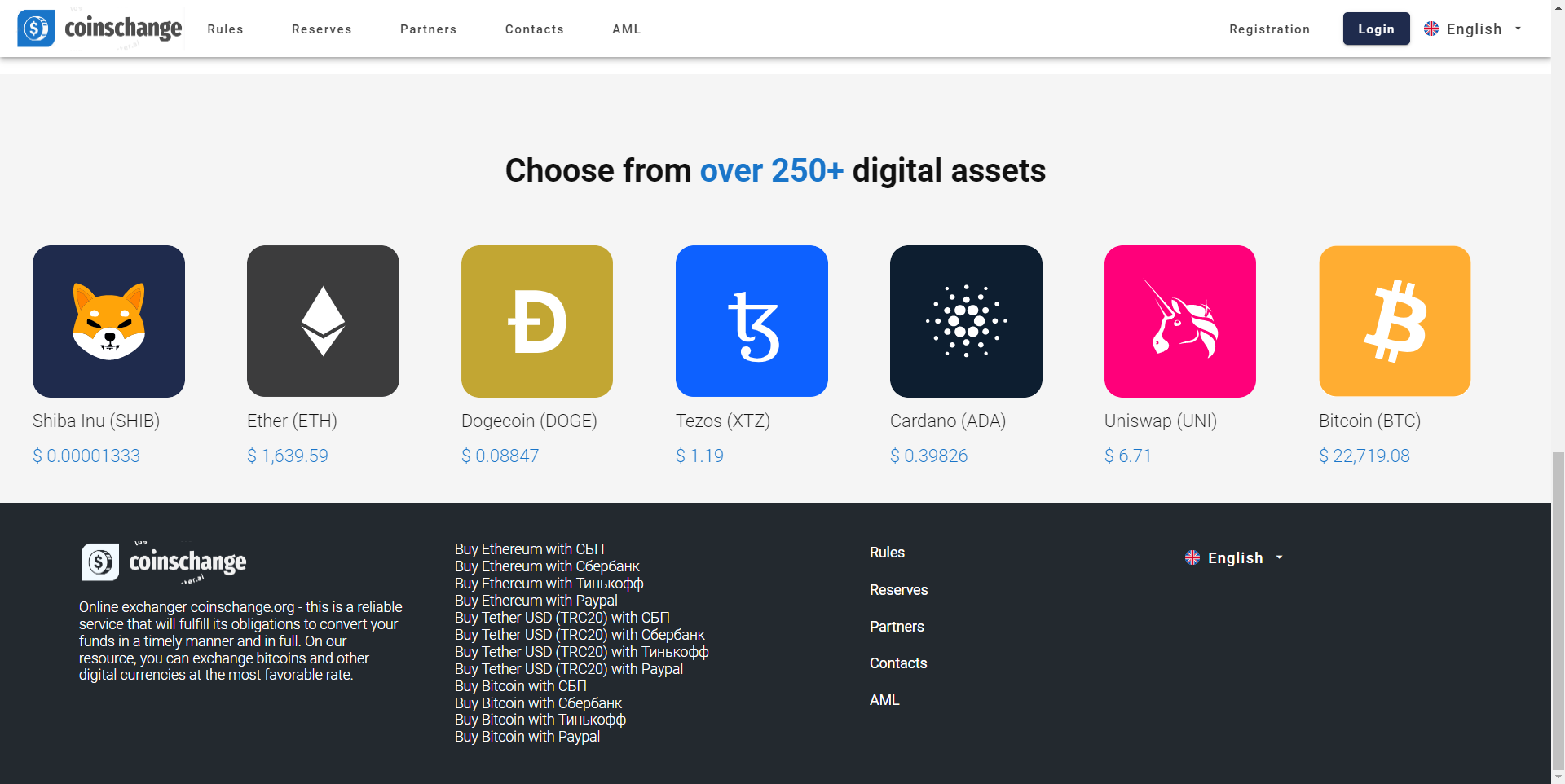Open the Partners link in the footer
This screenshot has height=784, width=1565.
(x=897, y=627)
